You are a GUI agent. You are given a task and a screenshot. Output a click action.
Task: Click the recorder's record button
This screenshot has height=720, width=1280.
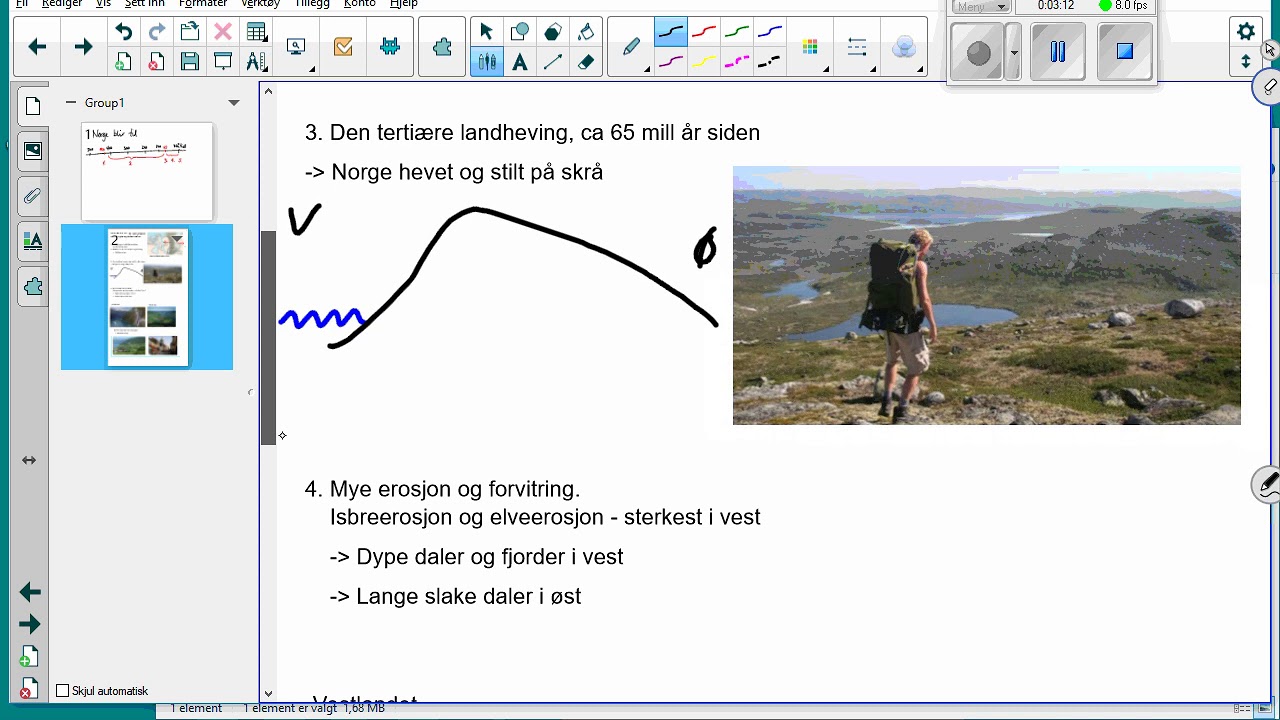pos(978,54)
